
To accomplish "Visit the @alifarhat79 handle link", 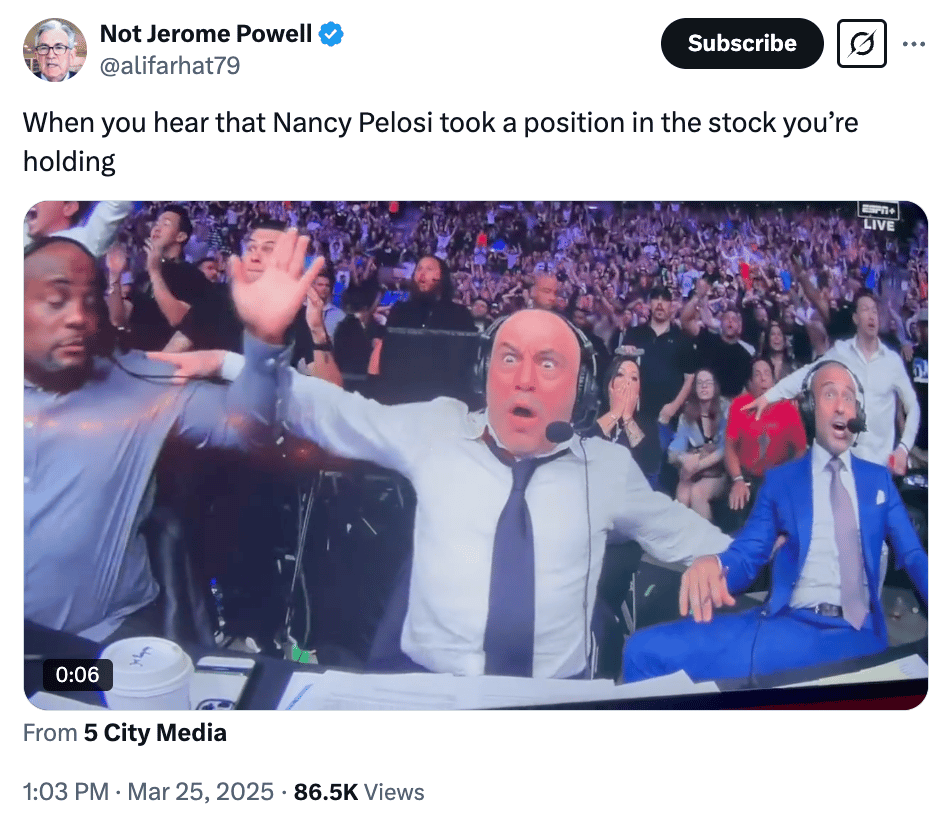I will click(169, 65).
